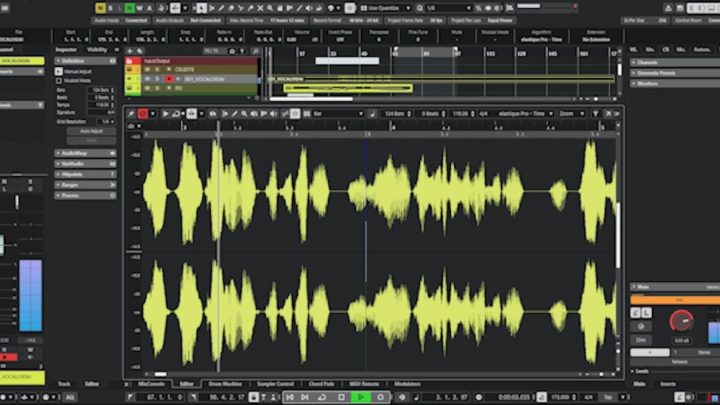Click the solo editor icon at editor toolbar left
The height and width of the screenshot is (405, 720).
point(131,113)
